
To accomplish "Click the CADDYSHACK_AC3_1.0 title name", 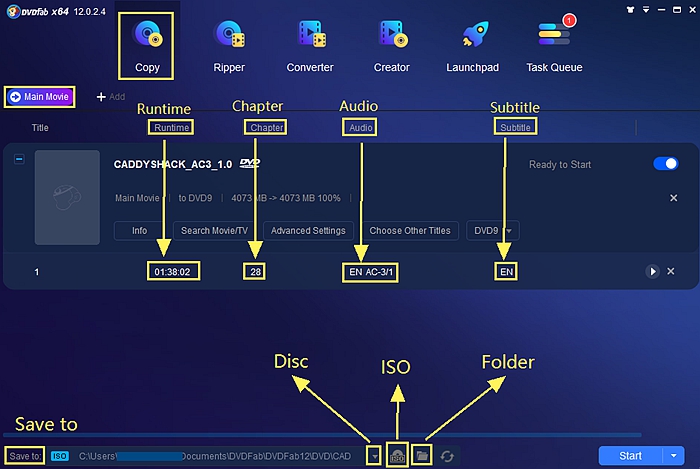I will (173, 164).
